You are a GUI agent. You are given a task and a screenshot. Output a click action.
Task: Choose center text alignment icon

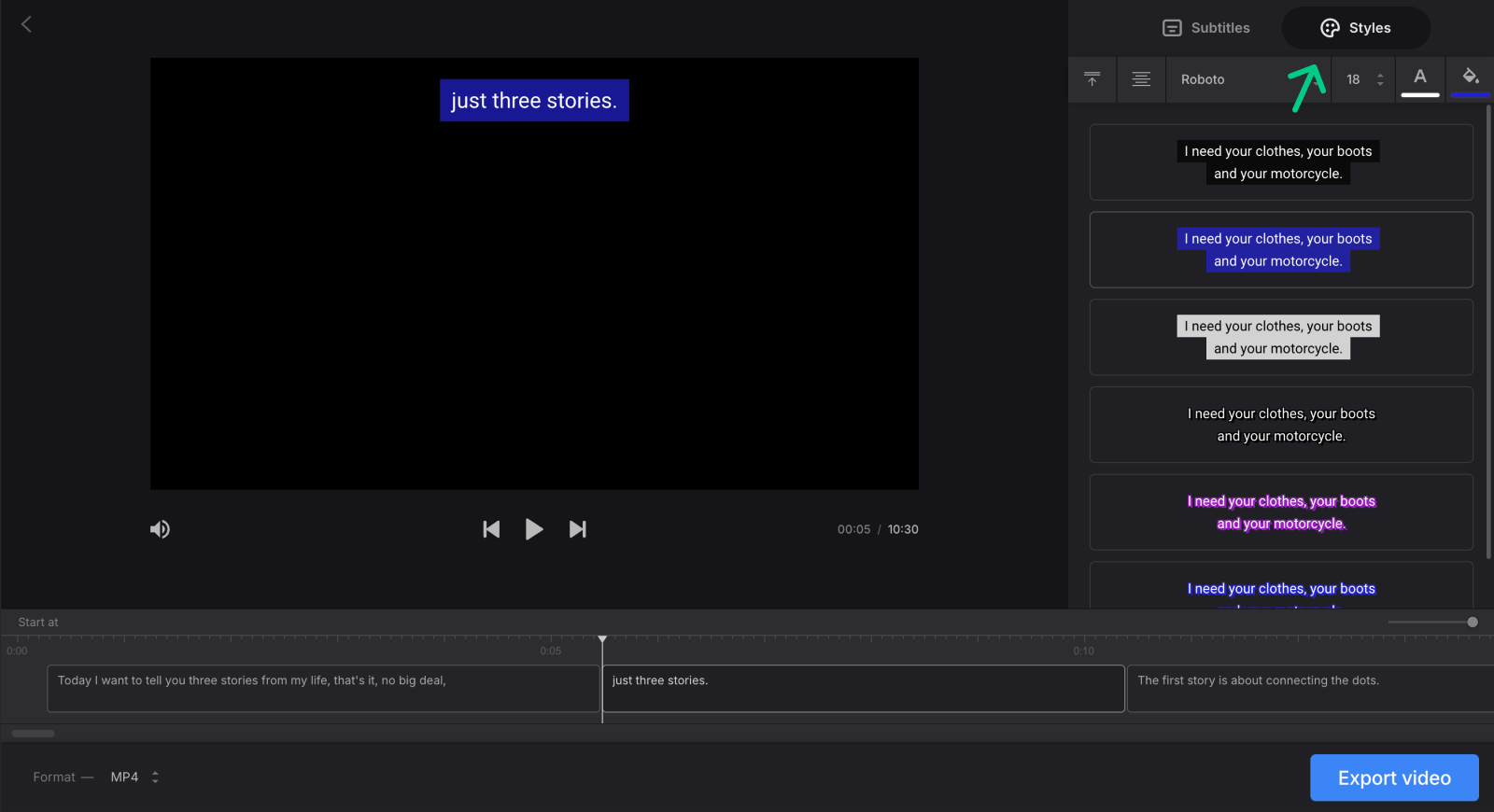(1141, 79)
